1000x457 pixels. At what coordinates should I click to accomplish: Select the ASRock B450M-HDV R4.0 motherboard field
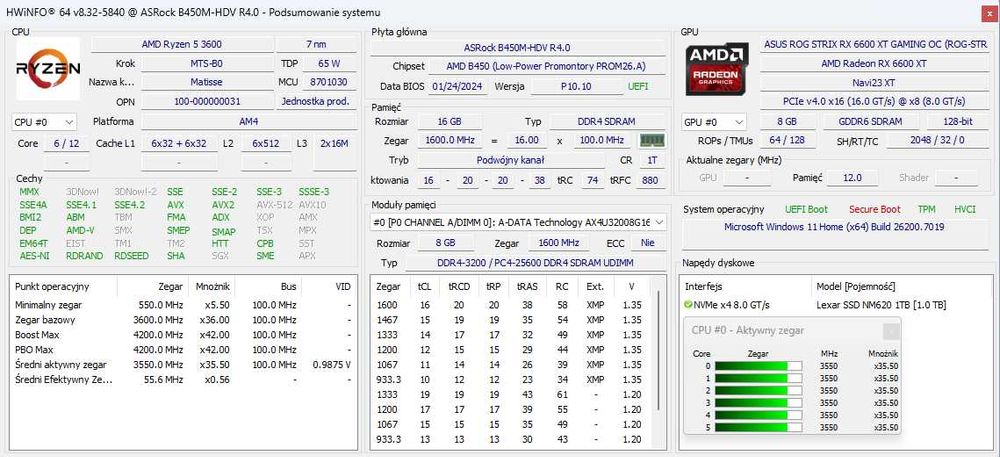click(x=517, y=48)
